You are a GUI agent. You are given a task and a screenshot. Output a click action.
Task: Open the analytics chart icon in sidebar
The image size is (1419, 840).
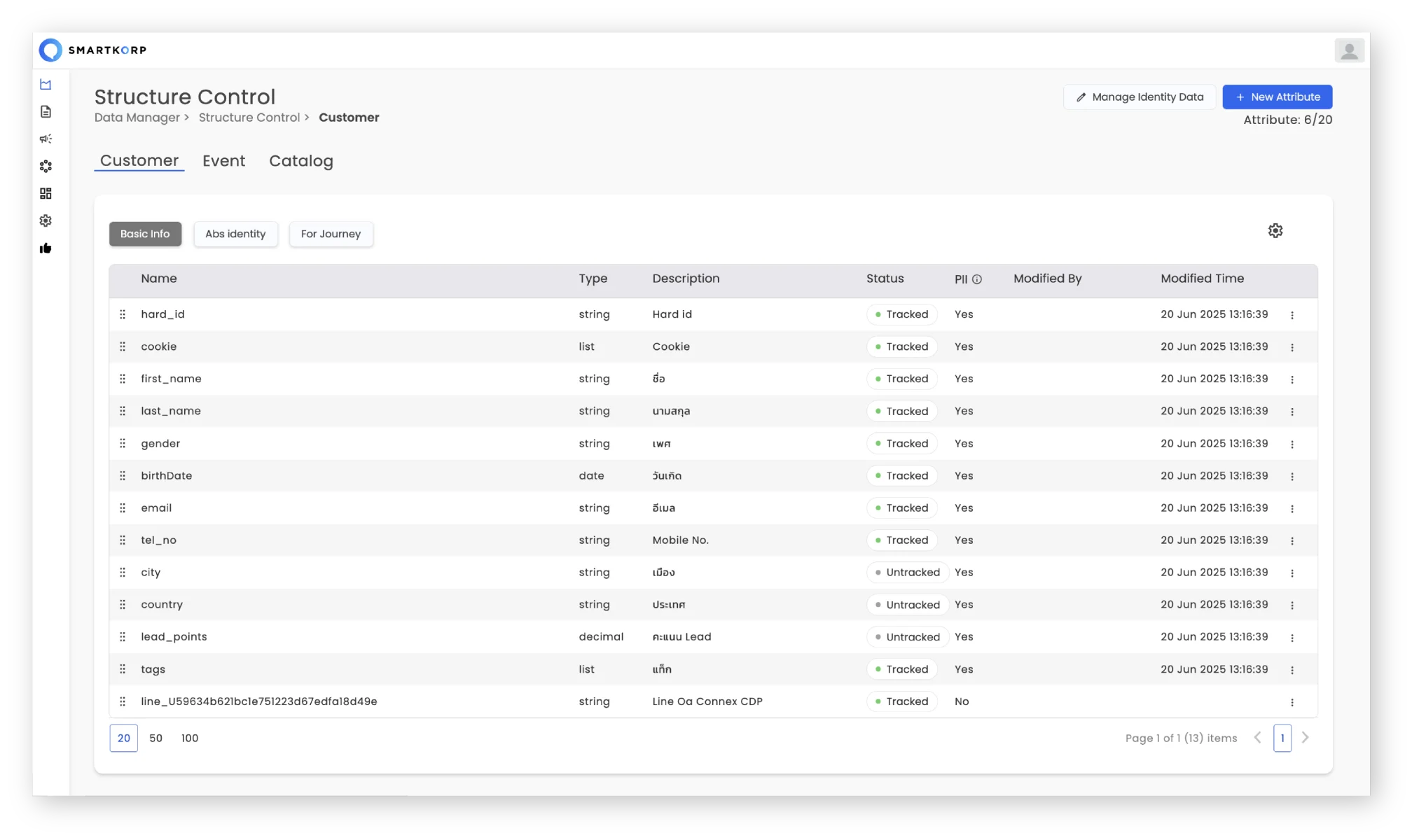click(x=46, y=85)
